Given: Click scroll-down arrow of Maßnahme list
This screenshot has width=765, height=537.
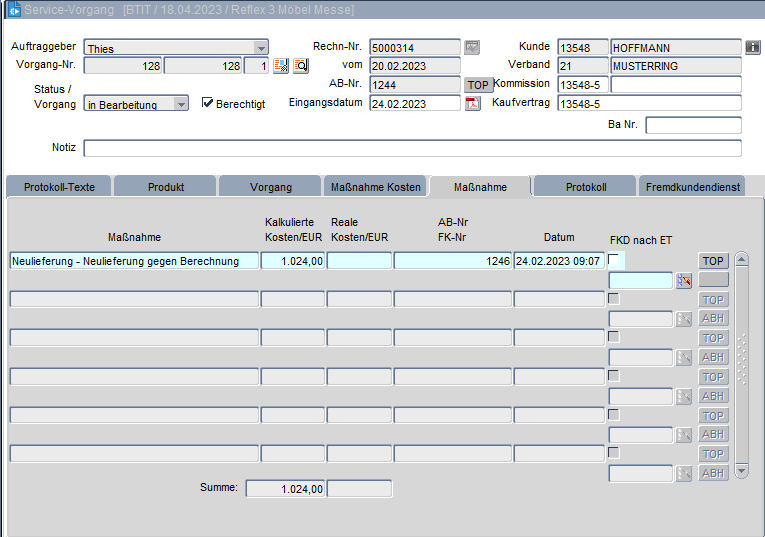Looking at the screenshot, I should pyautogui.click(x=741, y=470).
